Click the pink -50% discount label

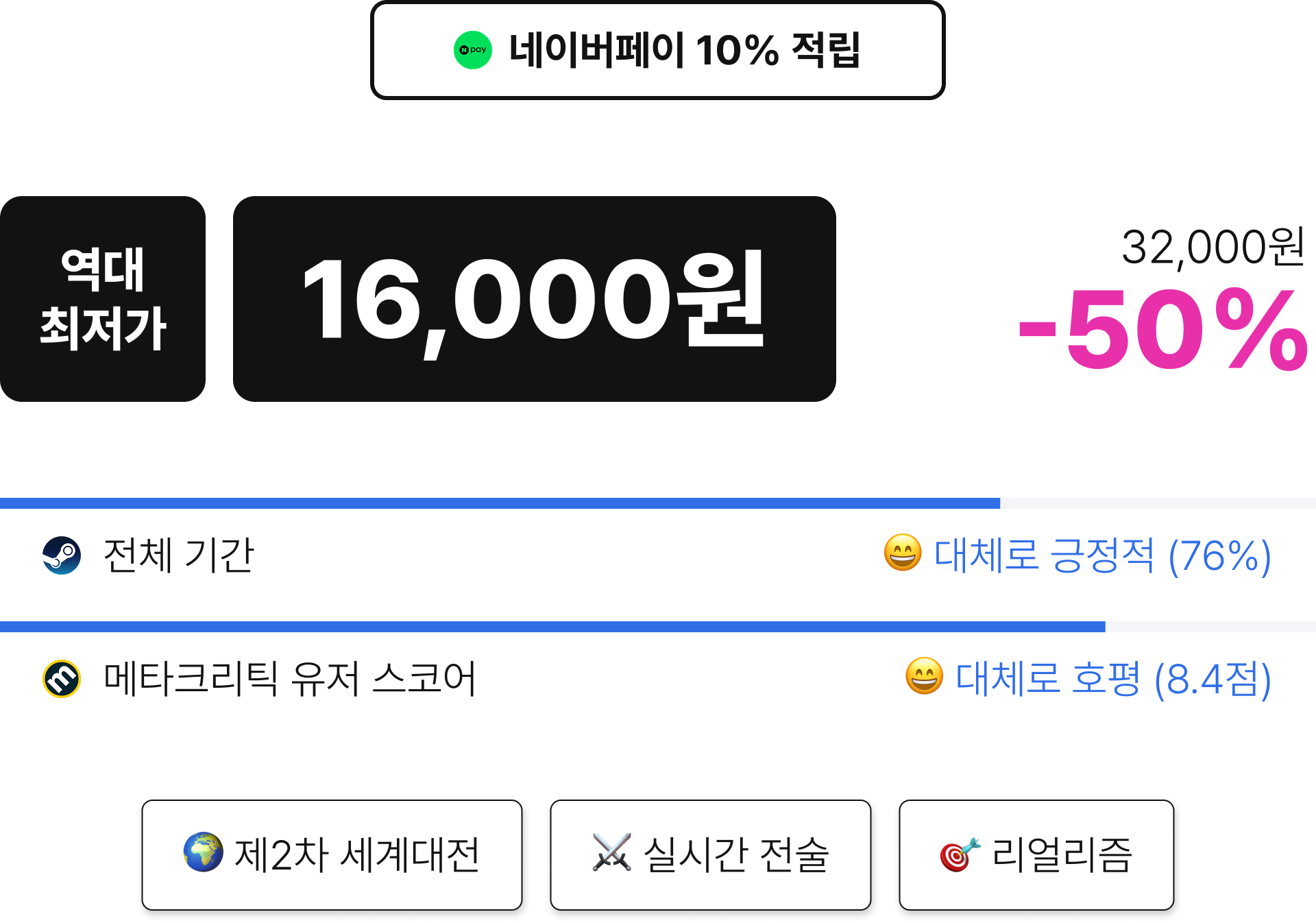(x=1164, y=331)
